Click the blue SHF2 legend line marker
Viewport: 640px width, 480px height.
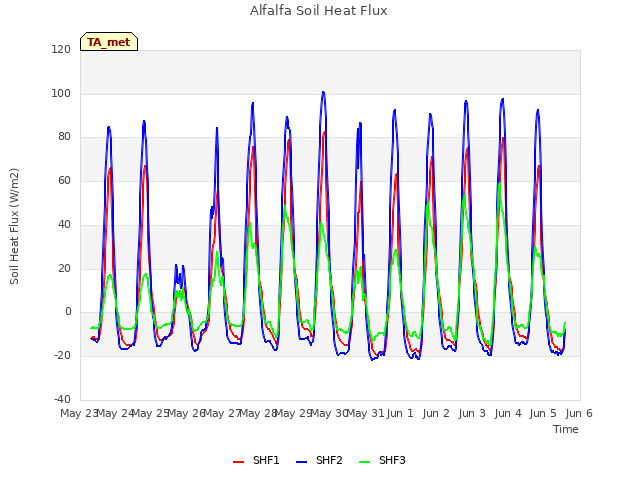tap(301, 462)
